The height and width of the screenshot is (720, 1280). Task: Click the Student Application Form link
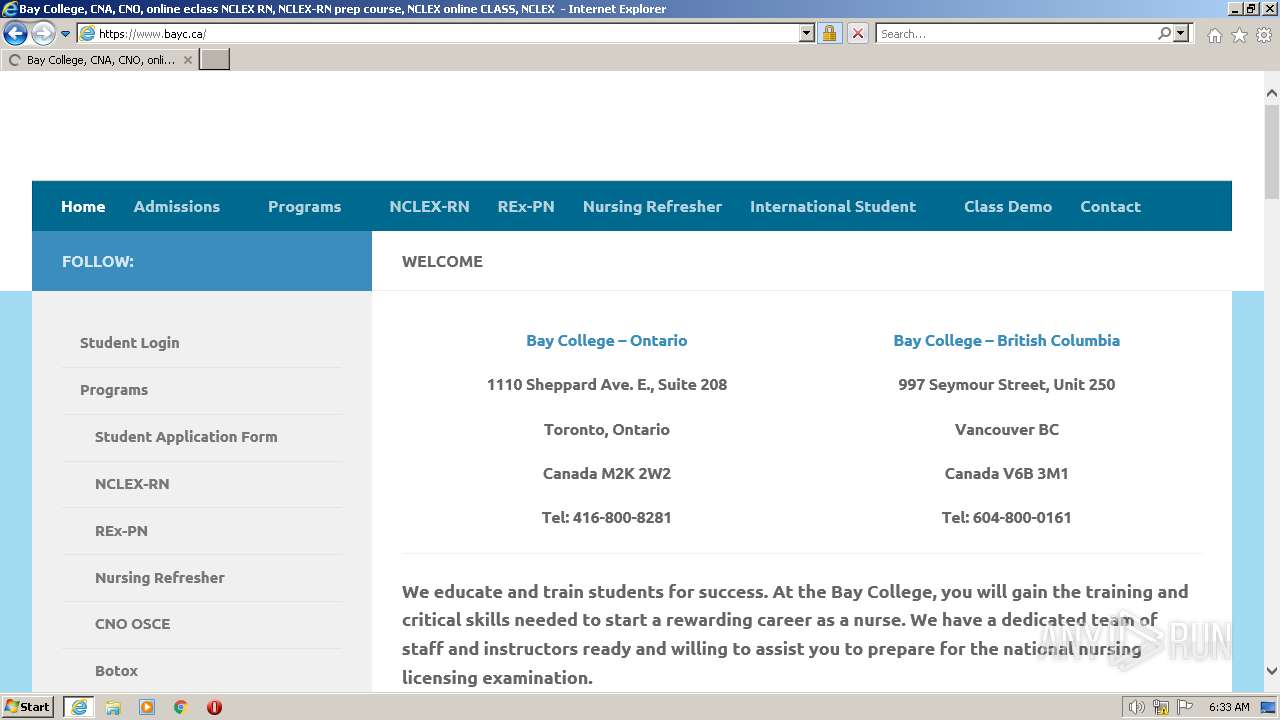186,436
